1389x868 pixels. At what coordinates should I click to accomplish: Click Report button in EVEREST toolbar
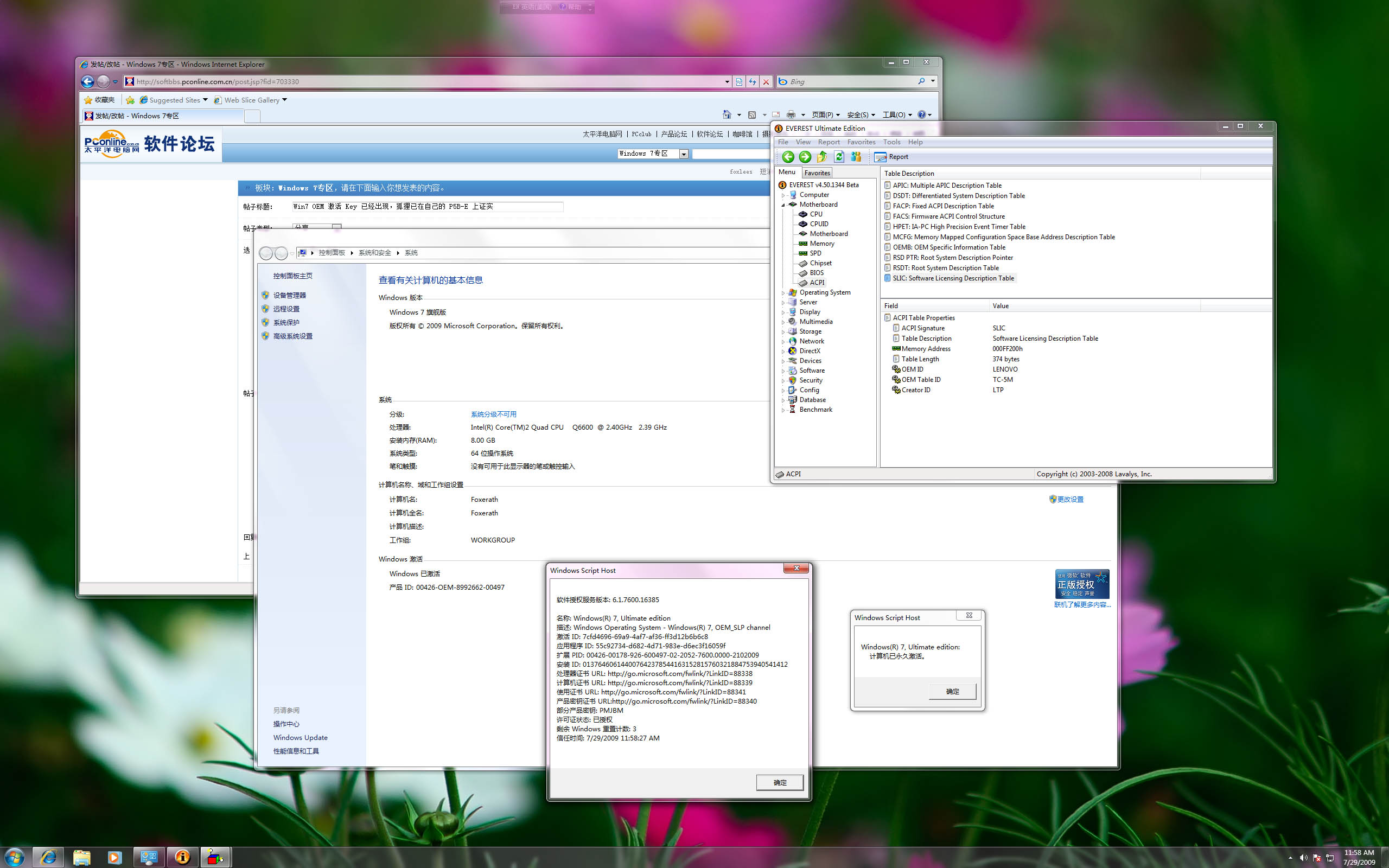891,157
